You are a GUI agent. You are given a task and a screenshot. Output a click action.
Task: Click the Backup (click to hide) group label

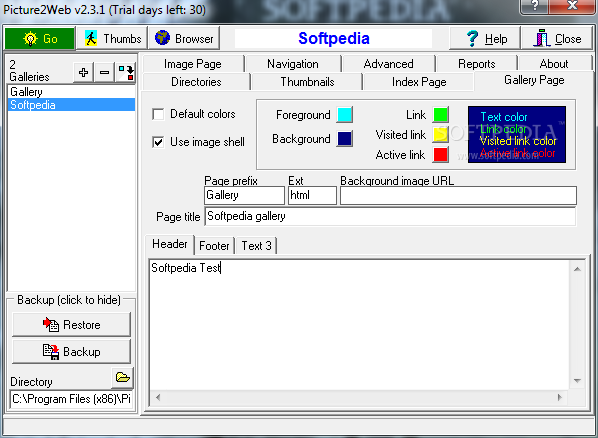(x=69, y=300)
